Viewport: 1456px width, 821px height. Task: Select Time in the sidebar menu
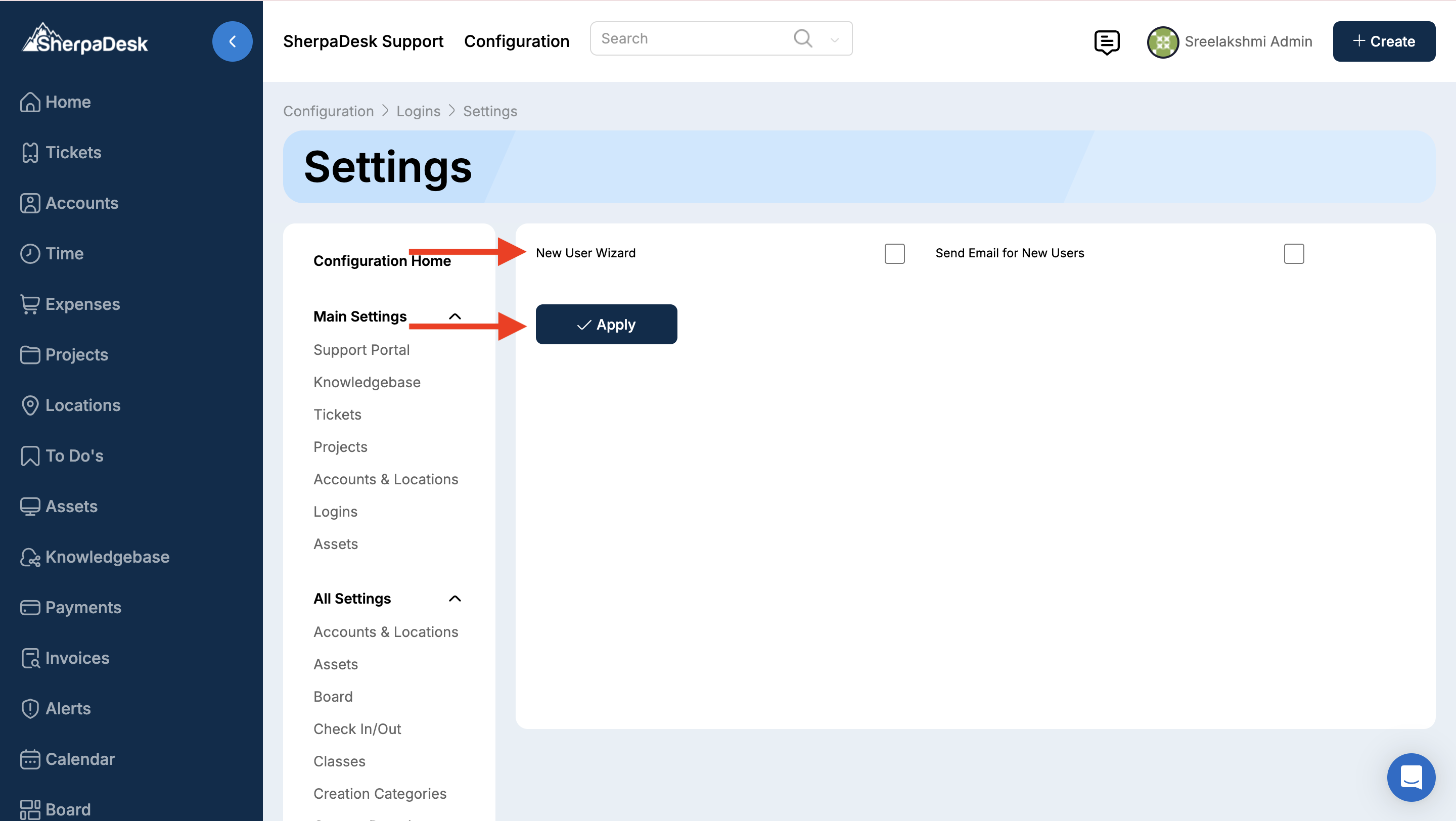tap(64, 254)
